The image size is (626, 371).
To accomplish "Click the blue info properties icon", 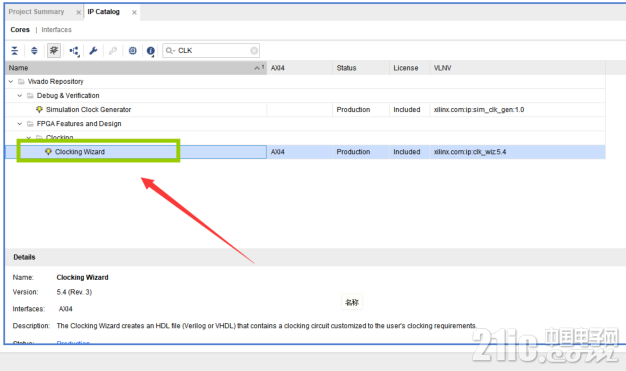I will tap(151, 51).
